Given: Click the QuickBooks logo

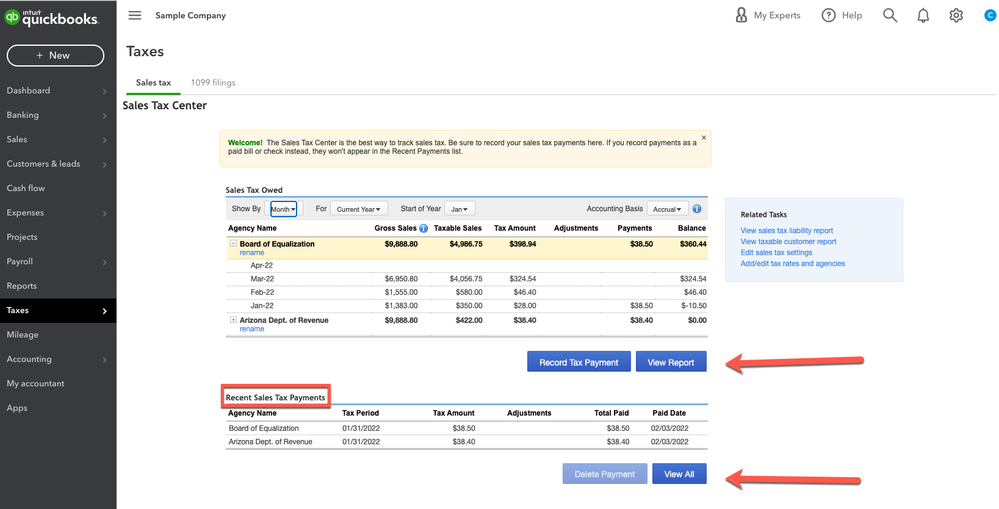Looking at the screenshot, I should tap(51, 17).
